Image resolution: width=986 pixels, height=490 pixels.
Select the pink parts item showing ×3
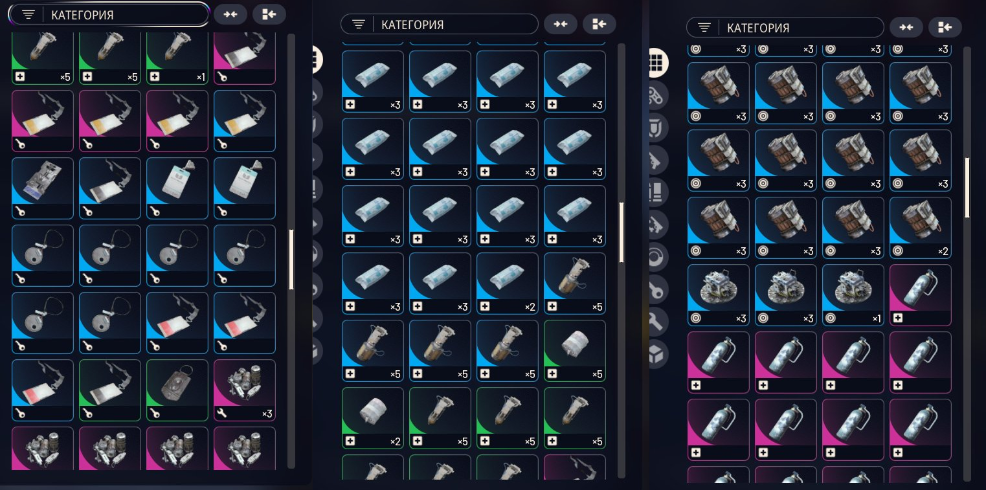click(x=245, y=390)
